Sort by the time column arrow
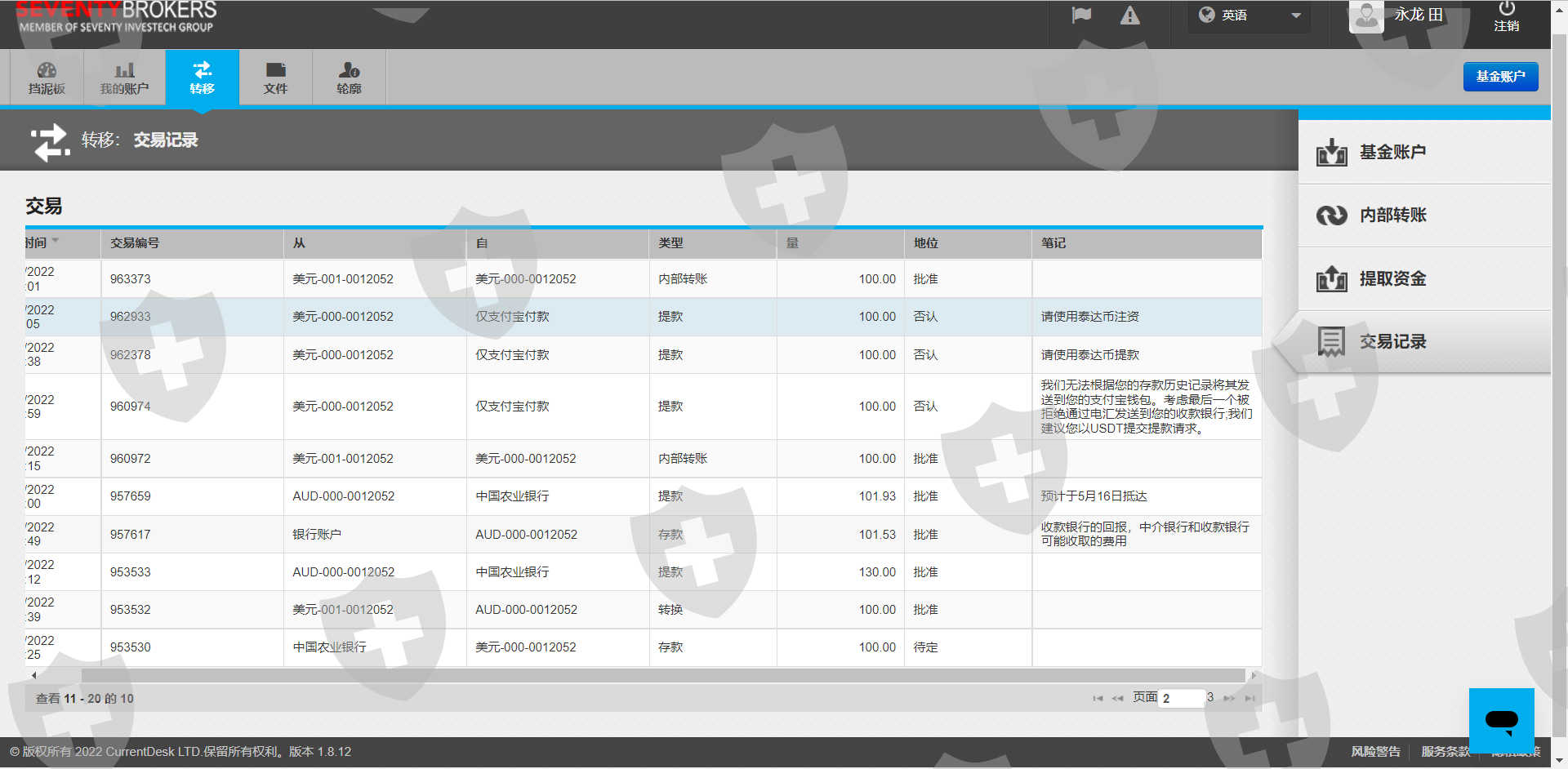 (x=56, y=241)
